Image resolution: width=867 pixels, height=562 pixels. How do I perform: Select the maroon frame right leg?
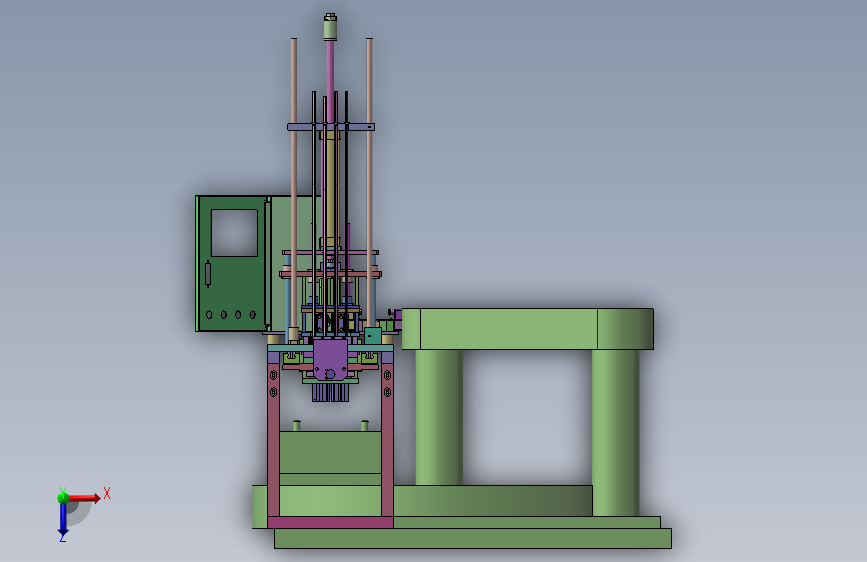387,440
